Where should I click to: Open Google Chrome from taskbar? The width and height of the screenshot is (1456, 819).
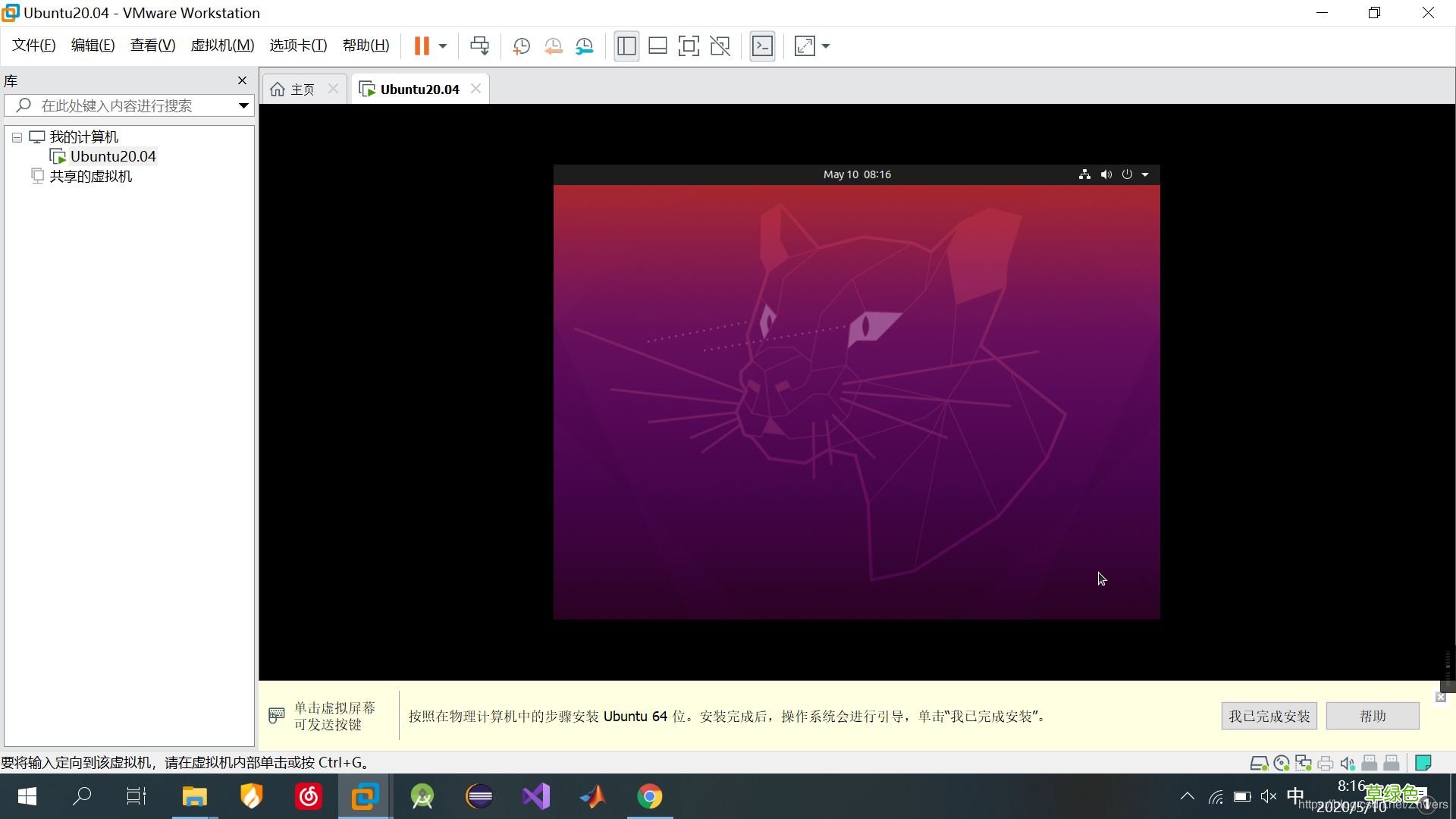(x=650, y=796)
